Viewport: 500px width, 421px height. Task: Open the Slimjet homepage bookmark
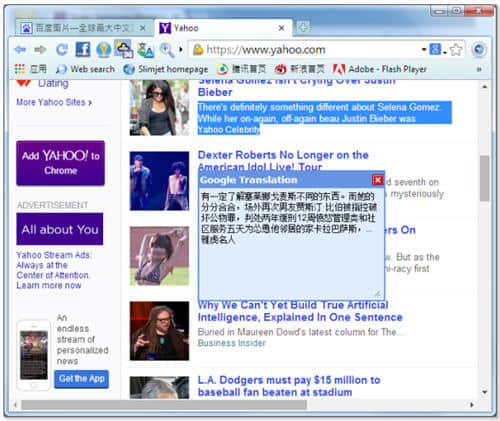tap(166, 69)
